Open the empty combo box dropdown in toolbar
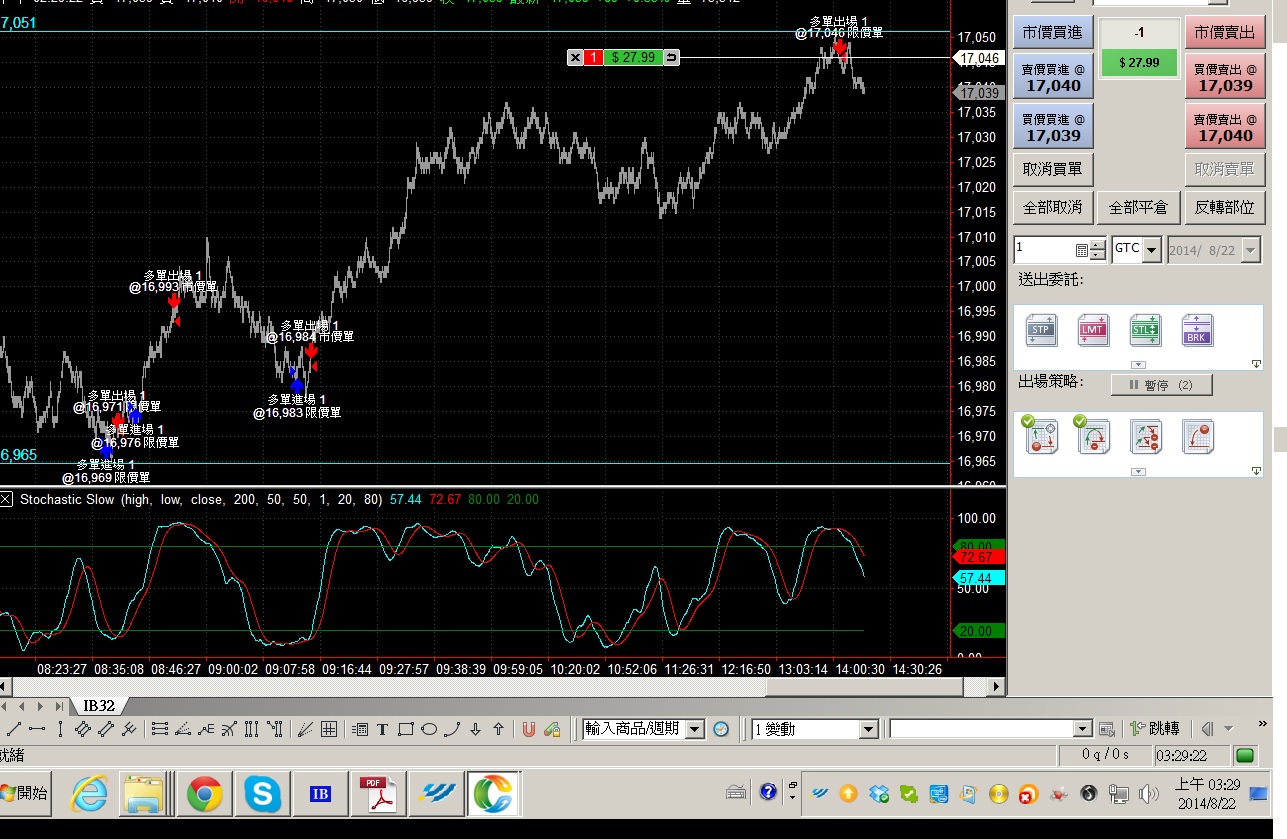 tap(1082, 729)
